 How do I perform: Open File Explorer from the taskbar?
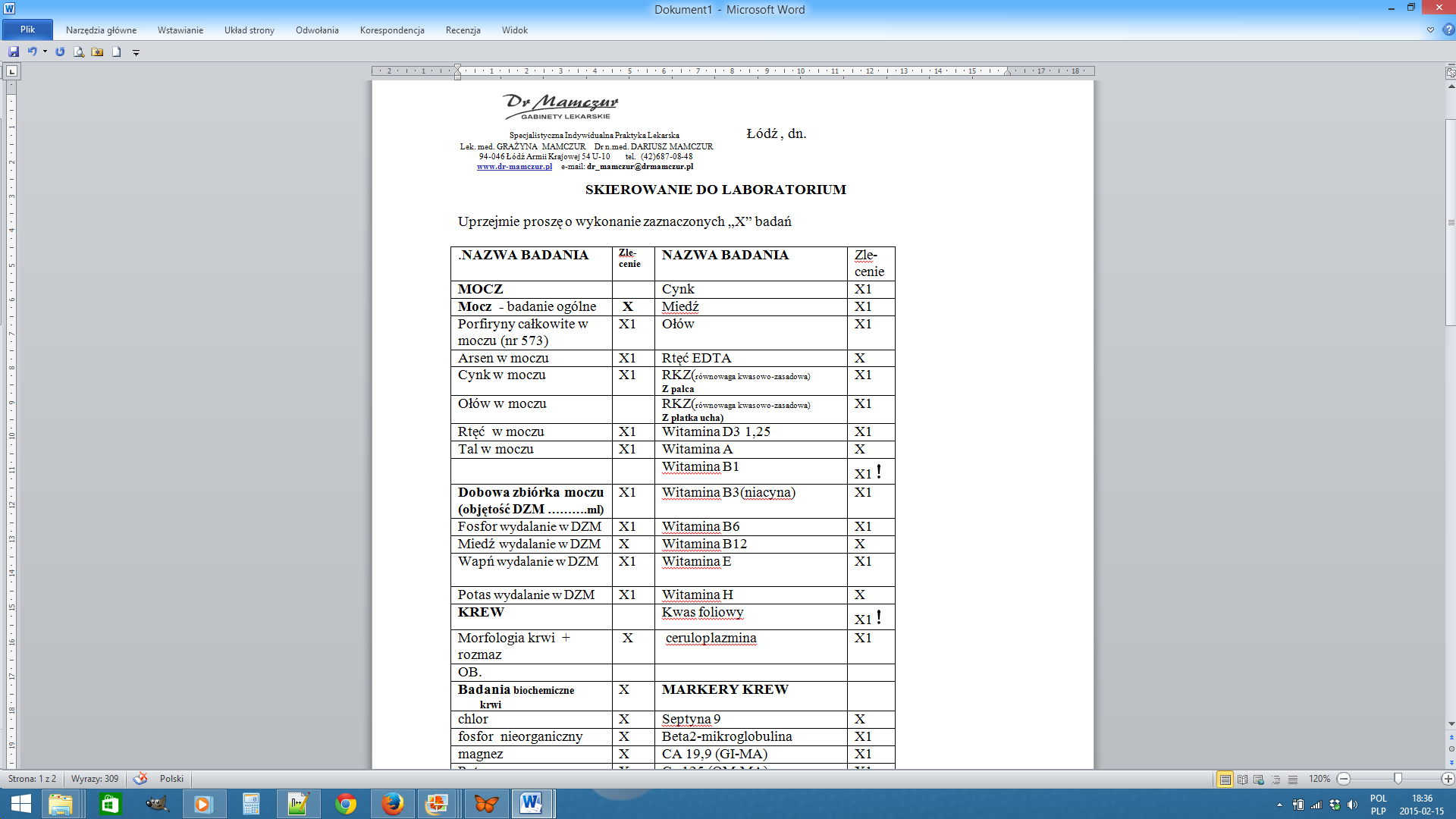(x=61, y=804)
